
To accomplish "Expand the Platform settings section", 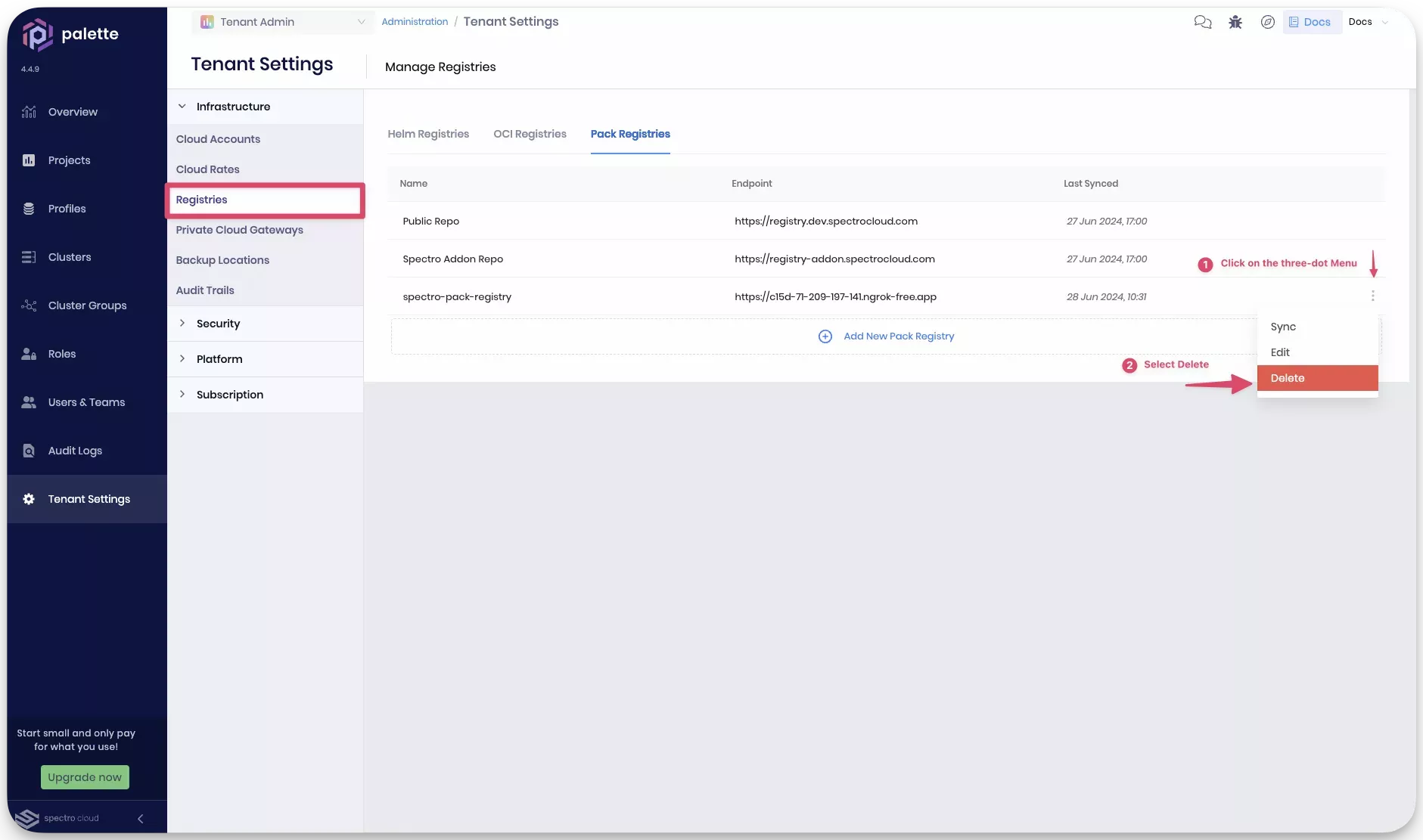I will tap(219, 359).
